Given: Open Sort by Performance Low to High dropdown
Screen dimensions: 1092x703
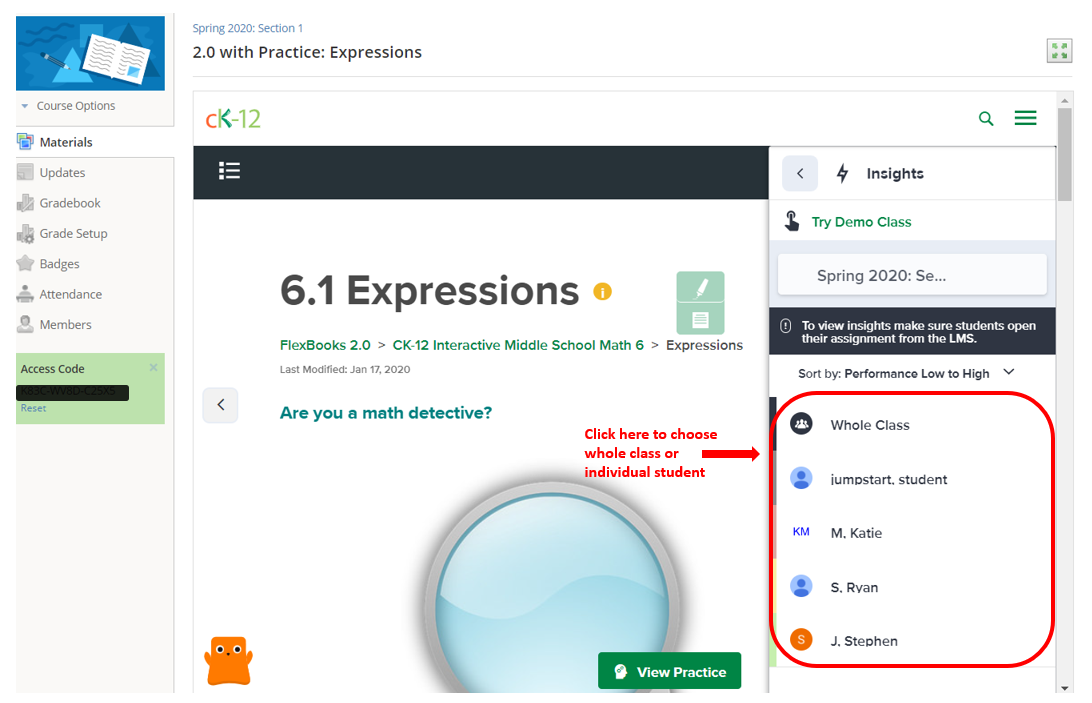Looking at the screenshot, I should coord(905,373).
